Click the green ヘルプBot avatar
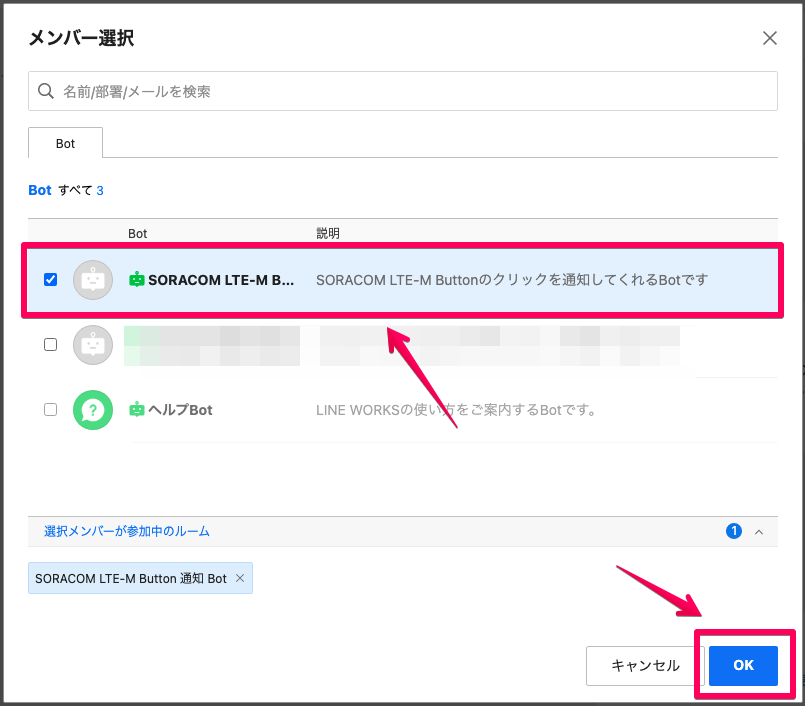This screenshot has height=706, width=805. pos(93,410)
